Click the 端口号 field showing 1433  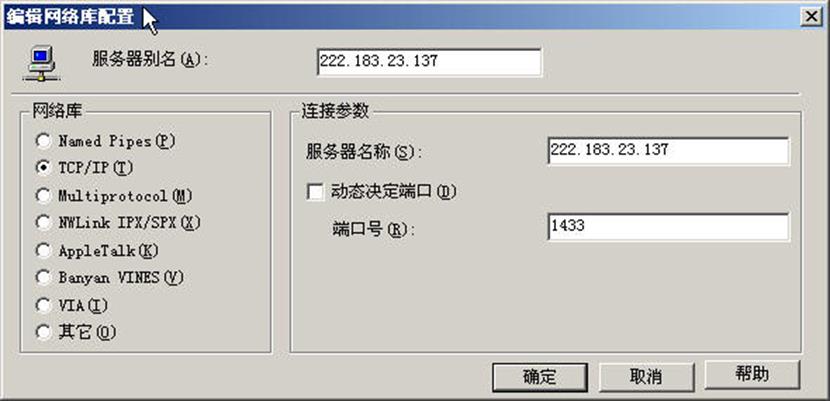coord(669,227)
